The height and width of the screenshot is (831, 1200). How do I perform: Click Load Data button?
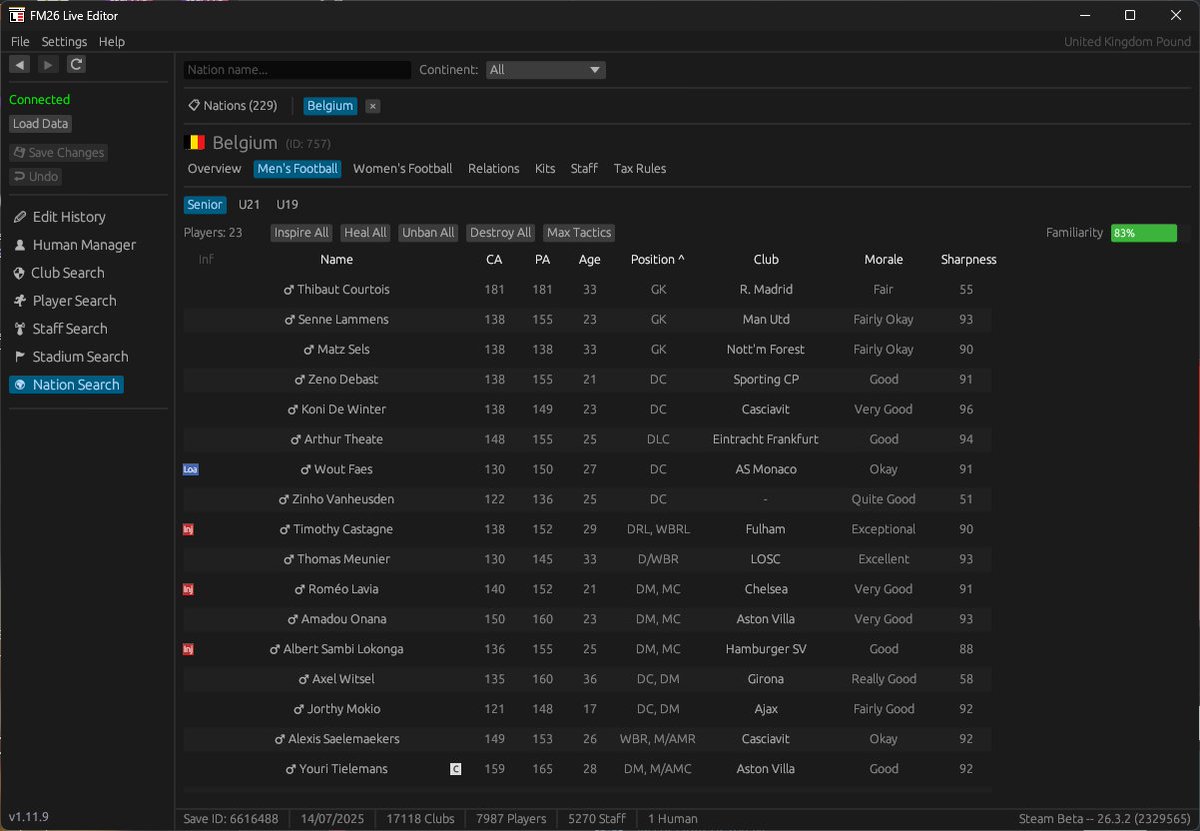click(41, 124)
